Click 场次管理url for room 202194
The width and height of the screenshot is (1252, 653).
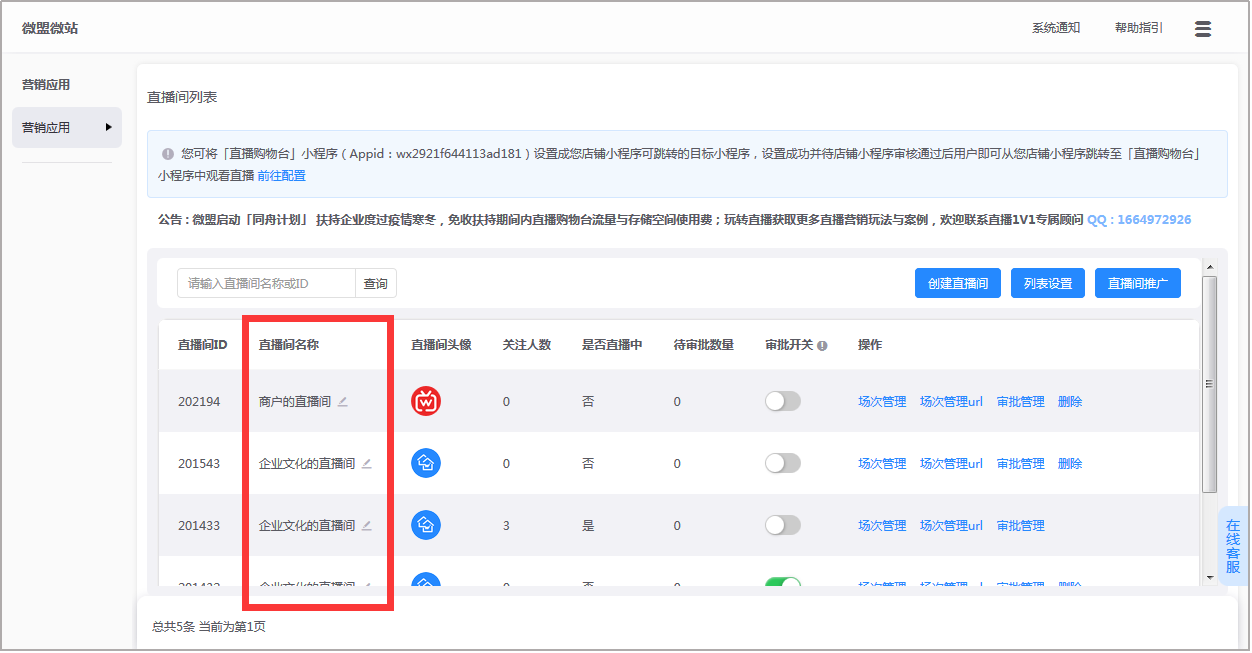coord(951,402)
